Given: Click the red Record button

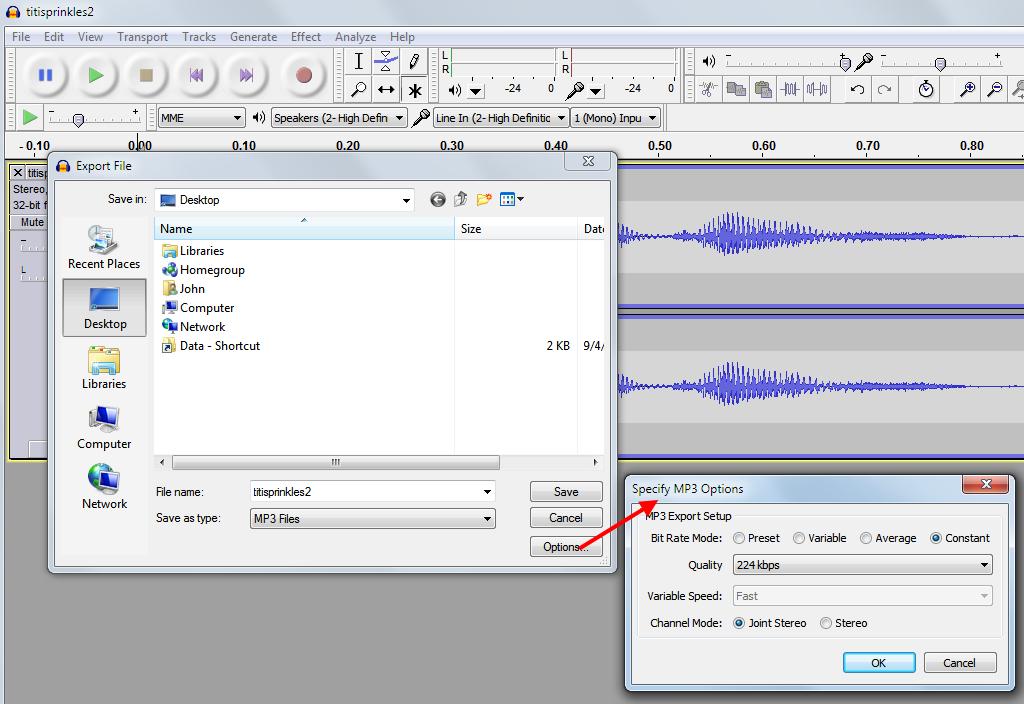Looking at the screenshot, I should pyautogui.click(x=304, y=75).
